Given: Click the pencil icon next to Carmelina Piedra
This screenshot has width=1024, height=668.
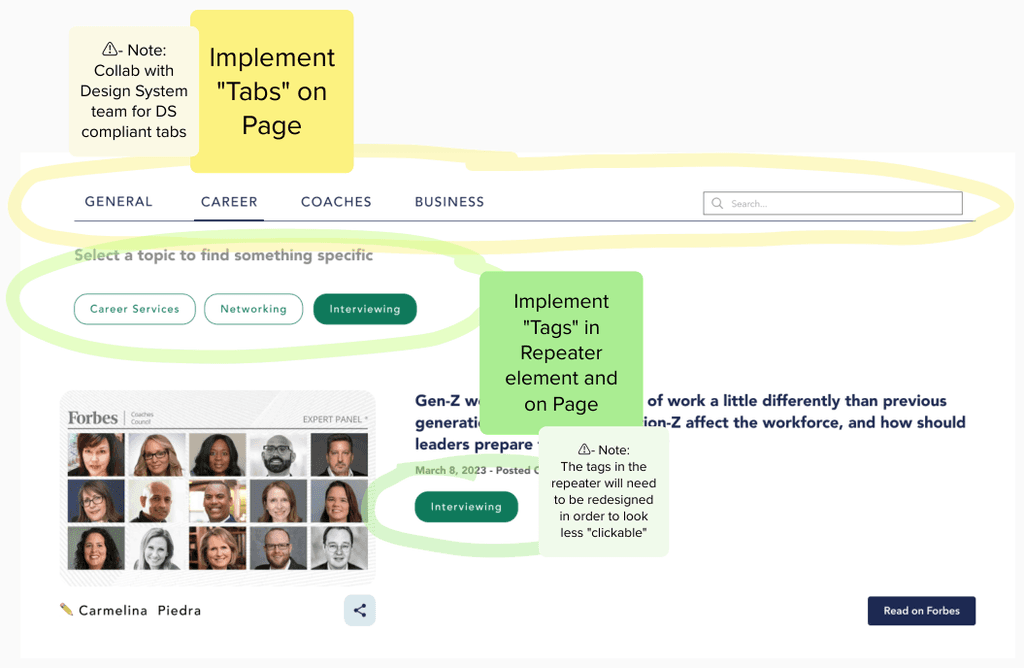Looking at the screenshot, I should [x=65, y=610].
